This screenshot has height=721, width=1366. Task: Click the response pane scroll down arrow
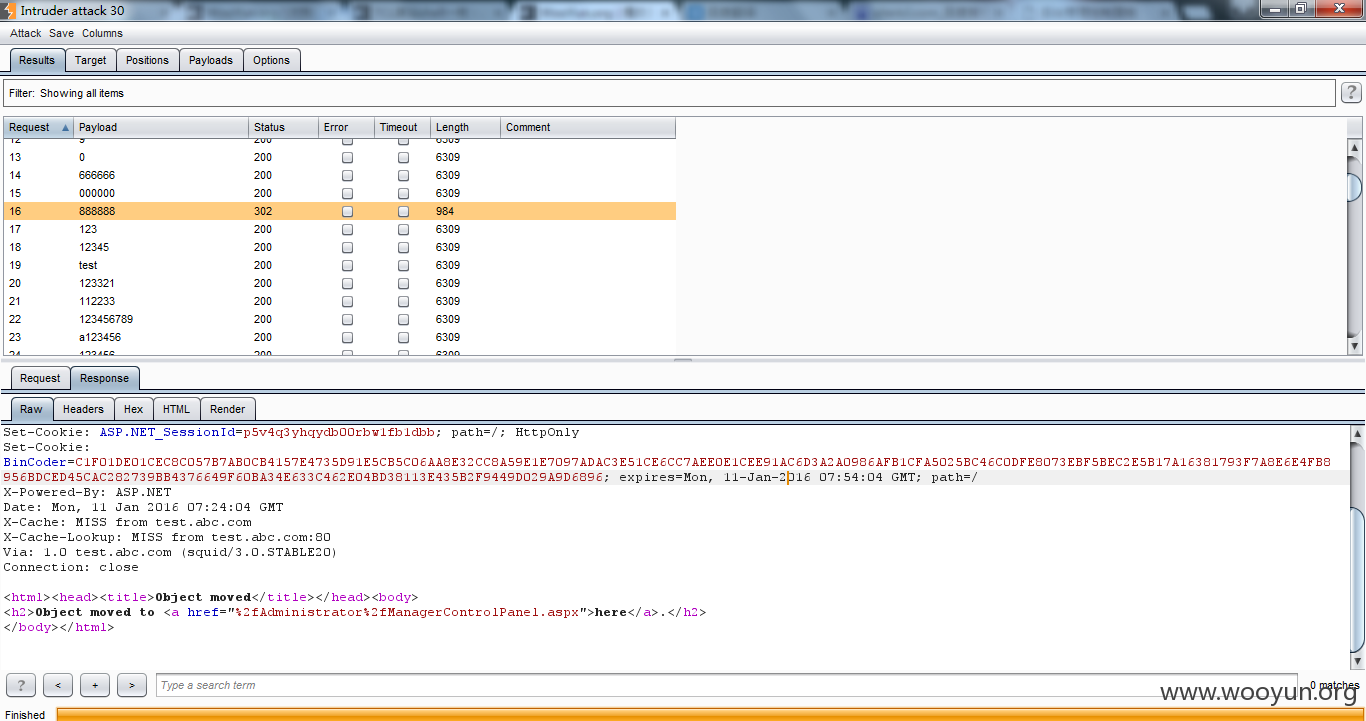(1357, 662)
